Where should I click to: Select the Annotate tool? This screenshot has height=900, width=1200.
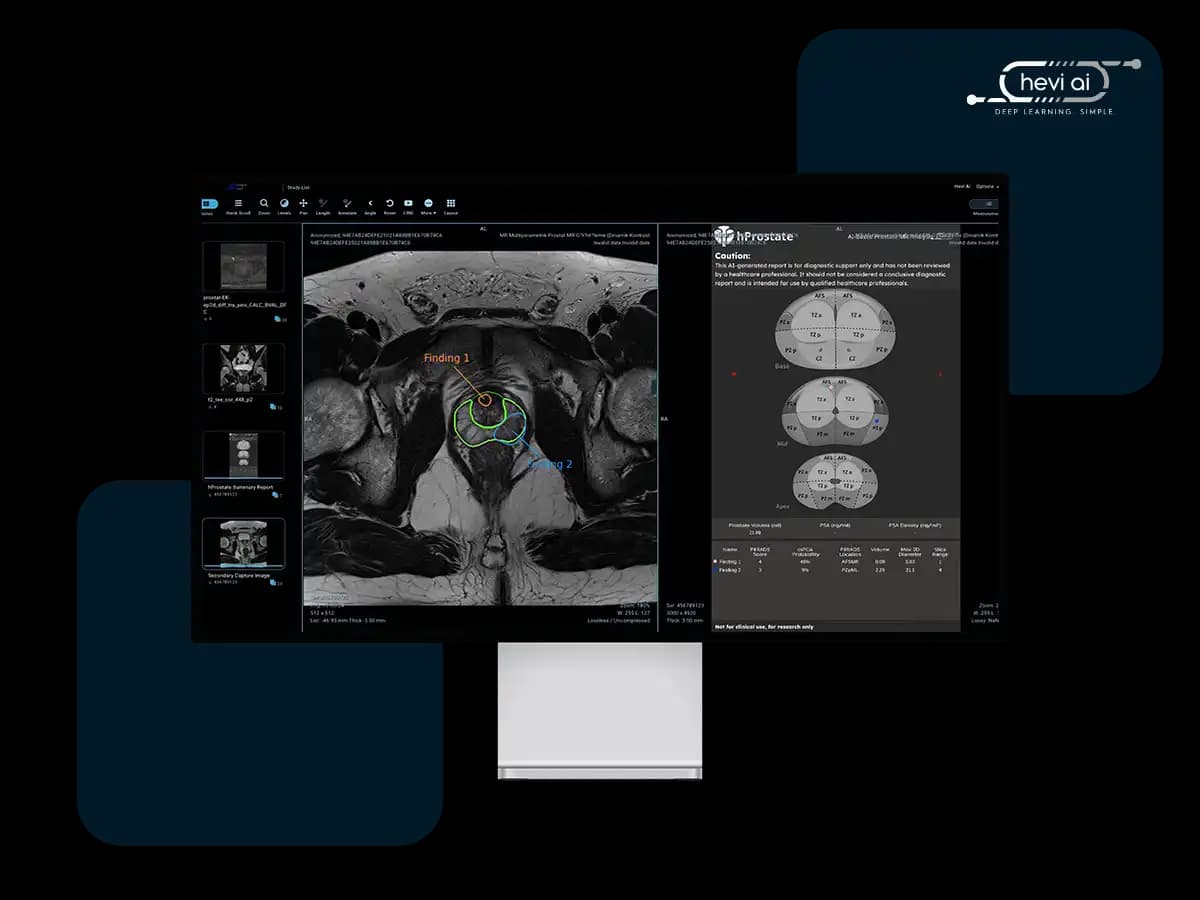coord(347,206)
